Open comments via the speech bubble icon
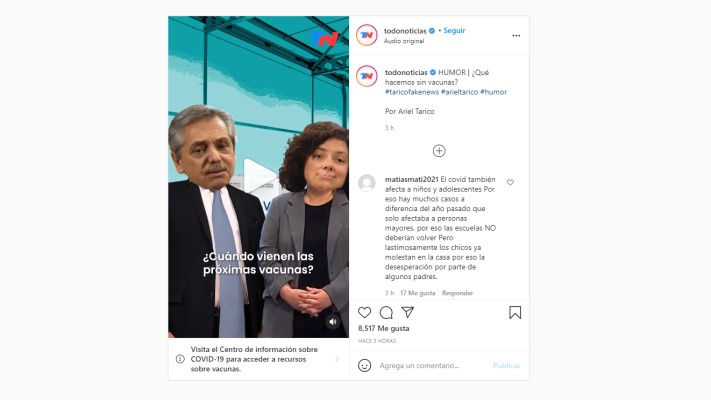This screenshot has width=711, height=400. [386, 312]
